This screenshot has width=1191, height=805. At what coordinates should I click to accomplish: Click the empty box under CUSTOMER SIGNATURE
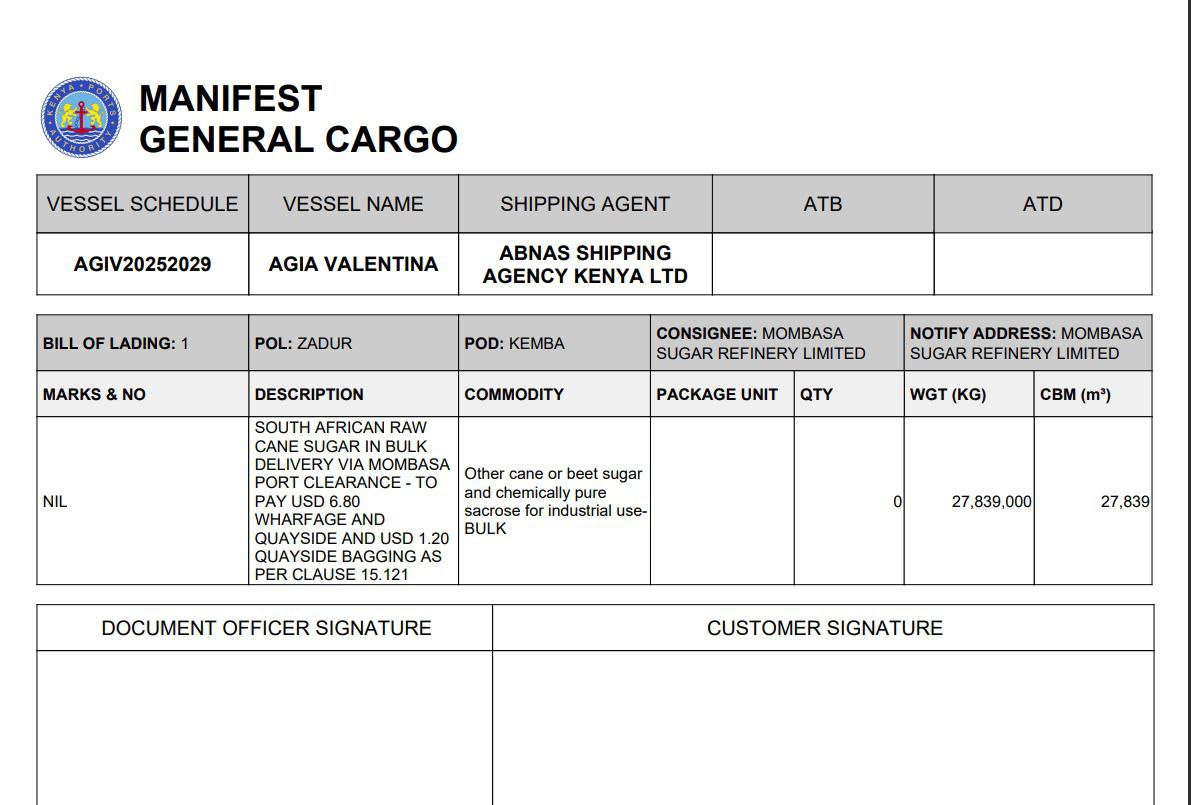[x=822, y=727]
